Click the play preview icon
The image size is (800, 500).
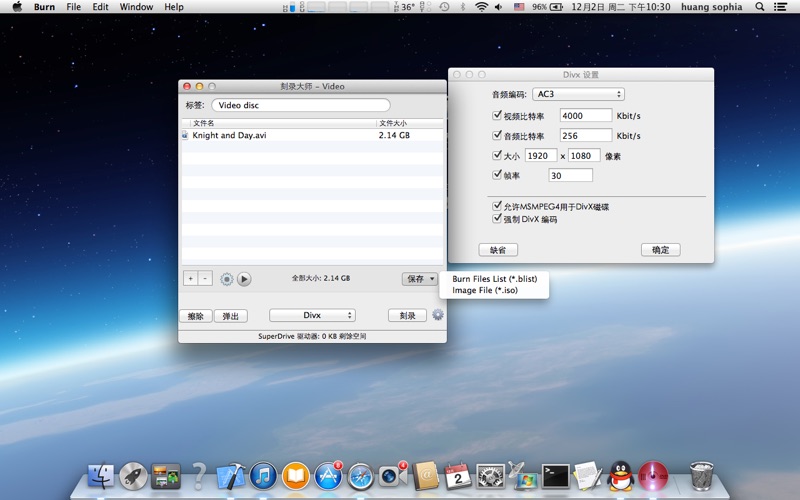click(244, 280)
